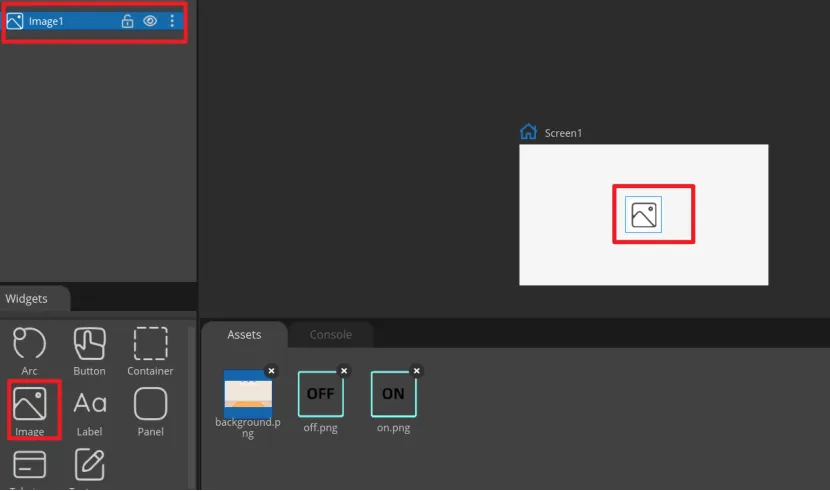830x491 pixels.
Task: Select the Arc widget
Action: pos(29,346)
